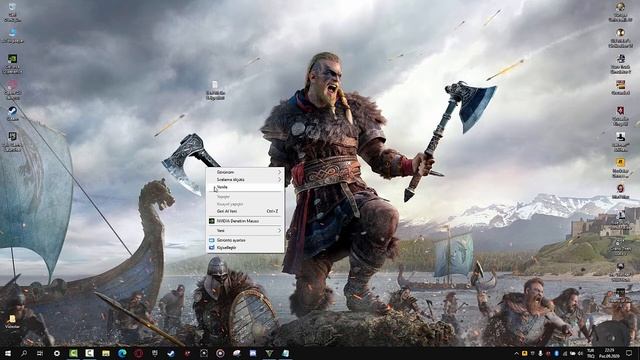Click the NVIDIA icon in the context menu

(211, 221)
